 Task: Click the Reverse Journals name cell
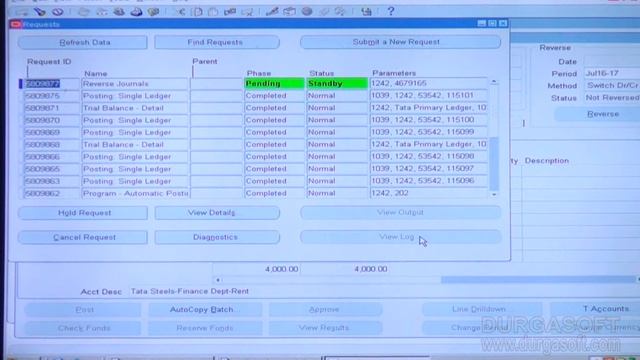point(135,84)
